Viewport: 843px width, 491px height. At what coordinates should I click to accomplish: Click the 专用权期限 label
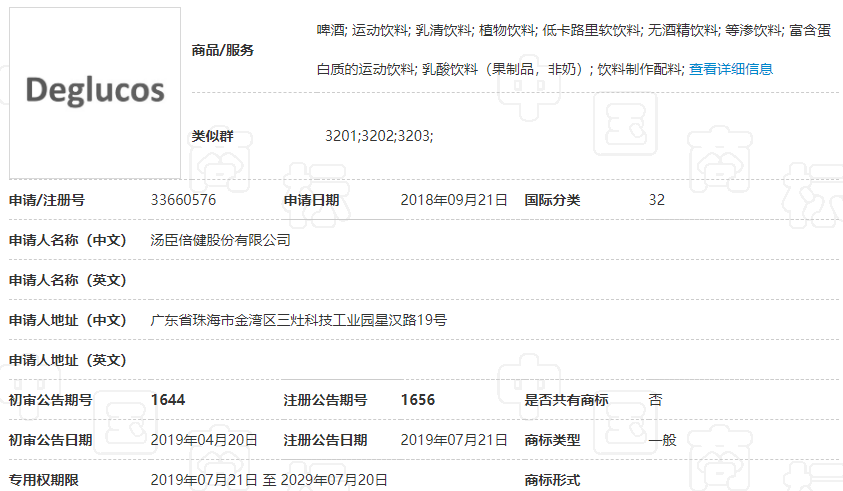[44, 480]
